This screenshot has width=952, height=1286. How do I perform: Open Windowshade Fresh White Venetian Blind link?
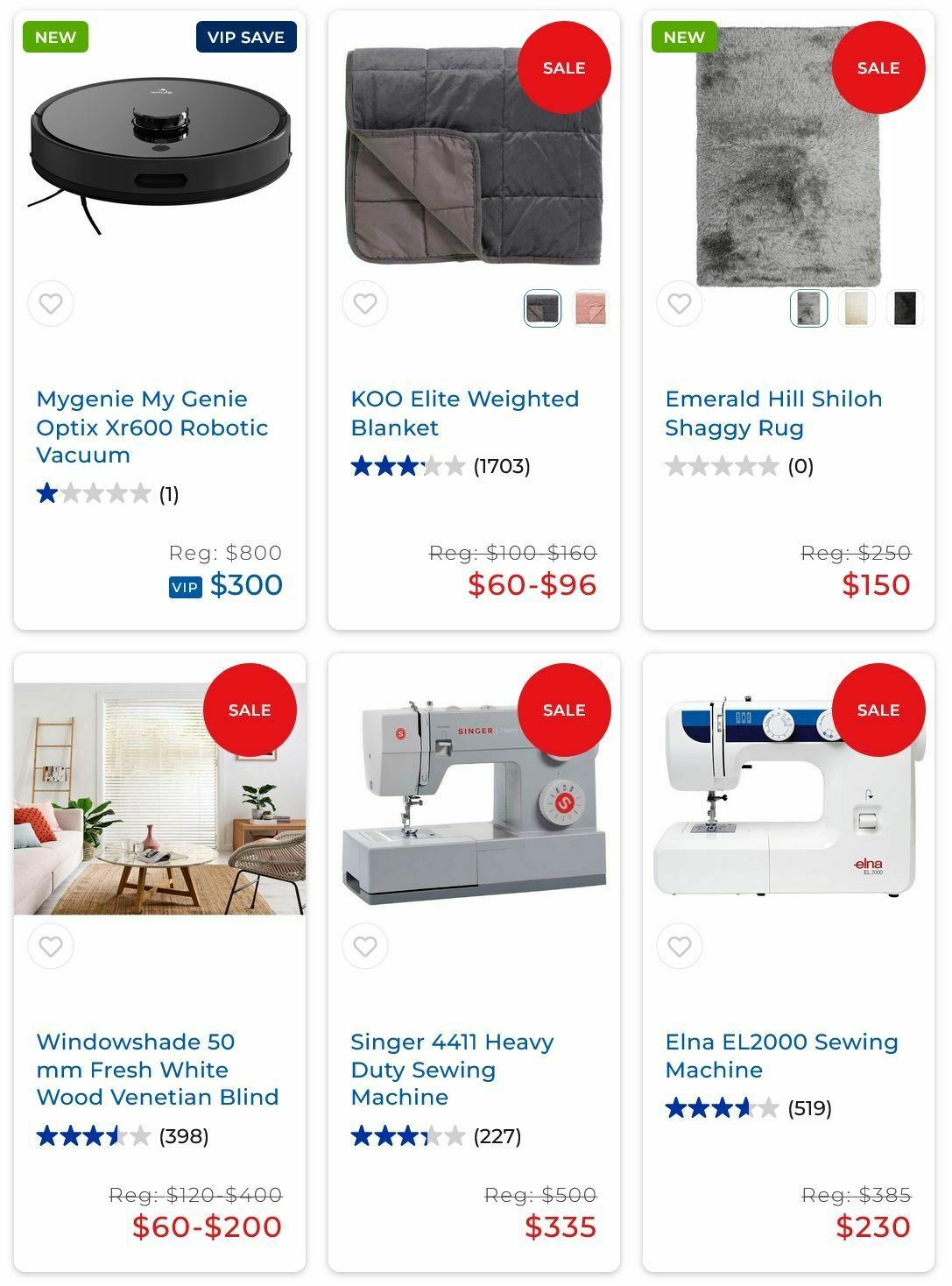pos(158,1069)
